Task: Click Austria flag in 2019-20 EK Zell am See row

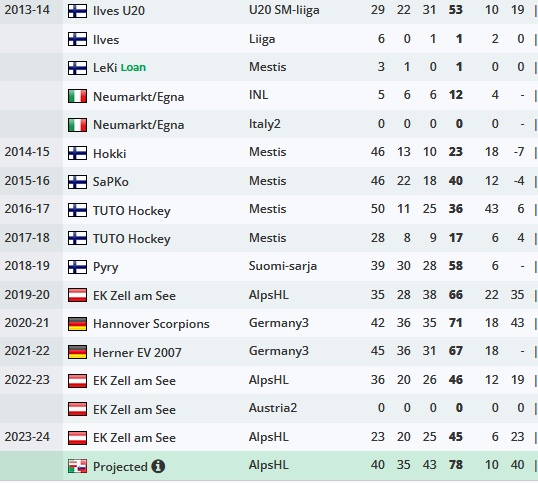Action: pos(77,295)
